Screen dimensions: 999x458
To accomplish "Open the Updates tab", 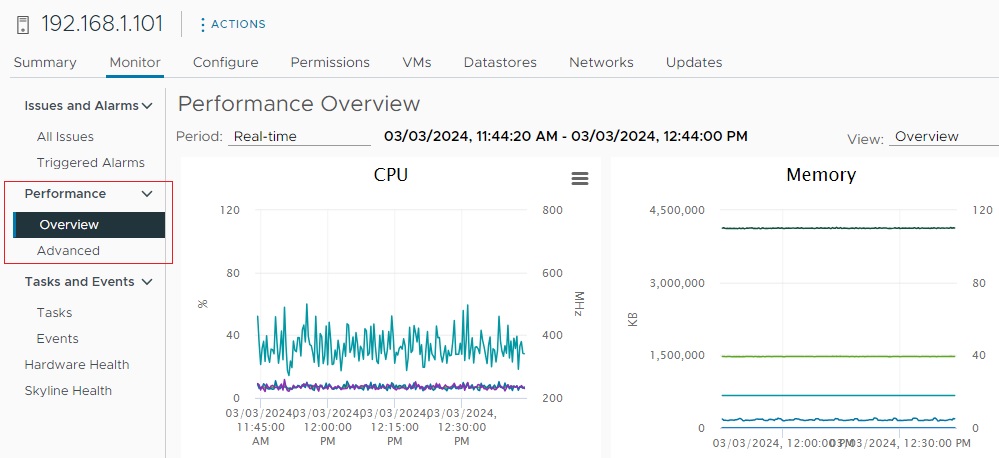I will pyautogui.click(x=694, y=62).
